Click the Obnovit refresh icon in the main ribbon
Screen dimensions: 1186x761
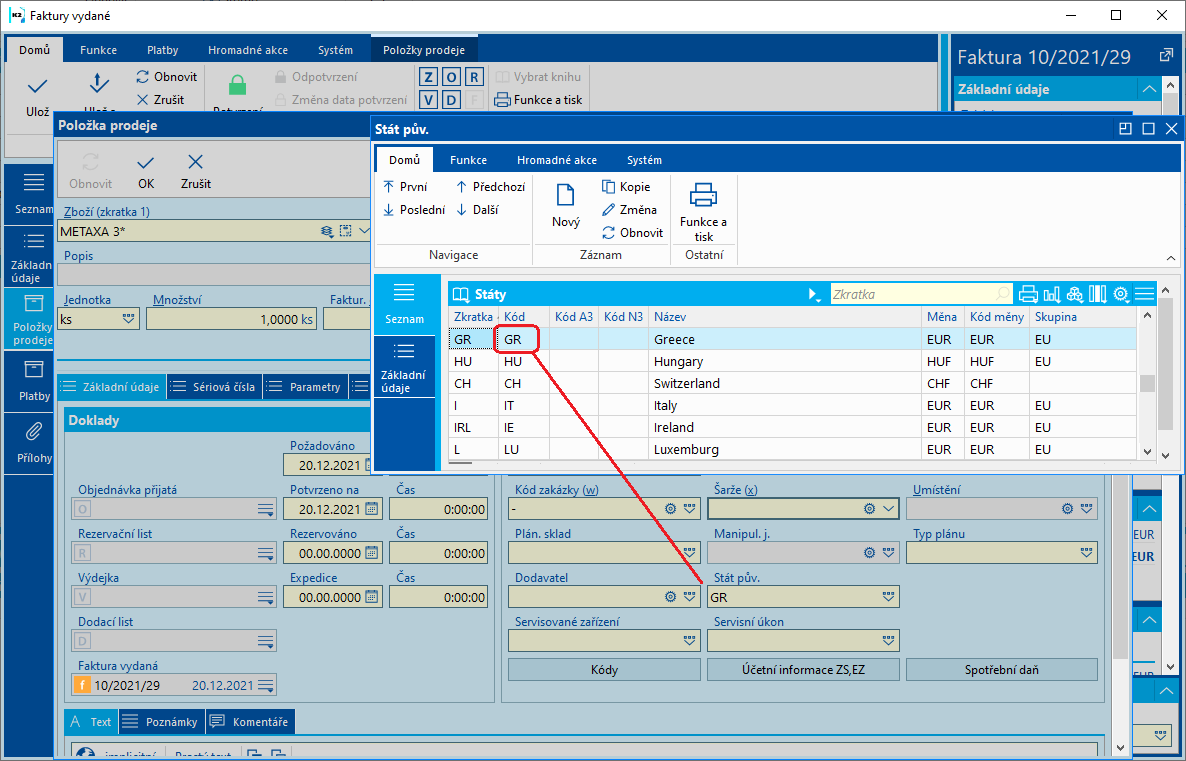(143, 76)
